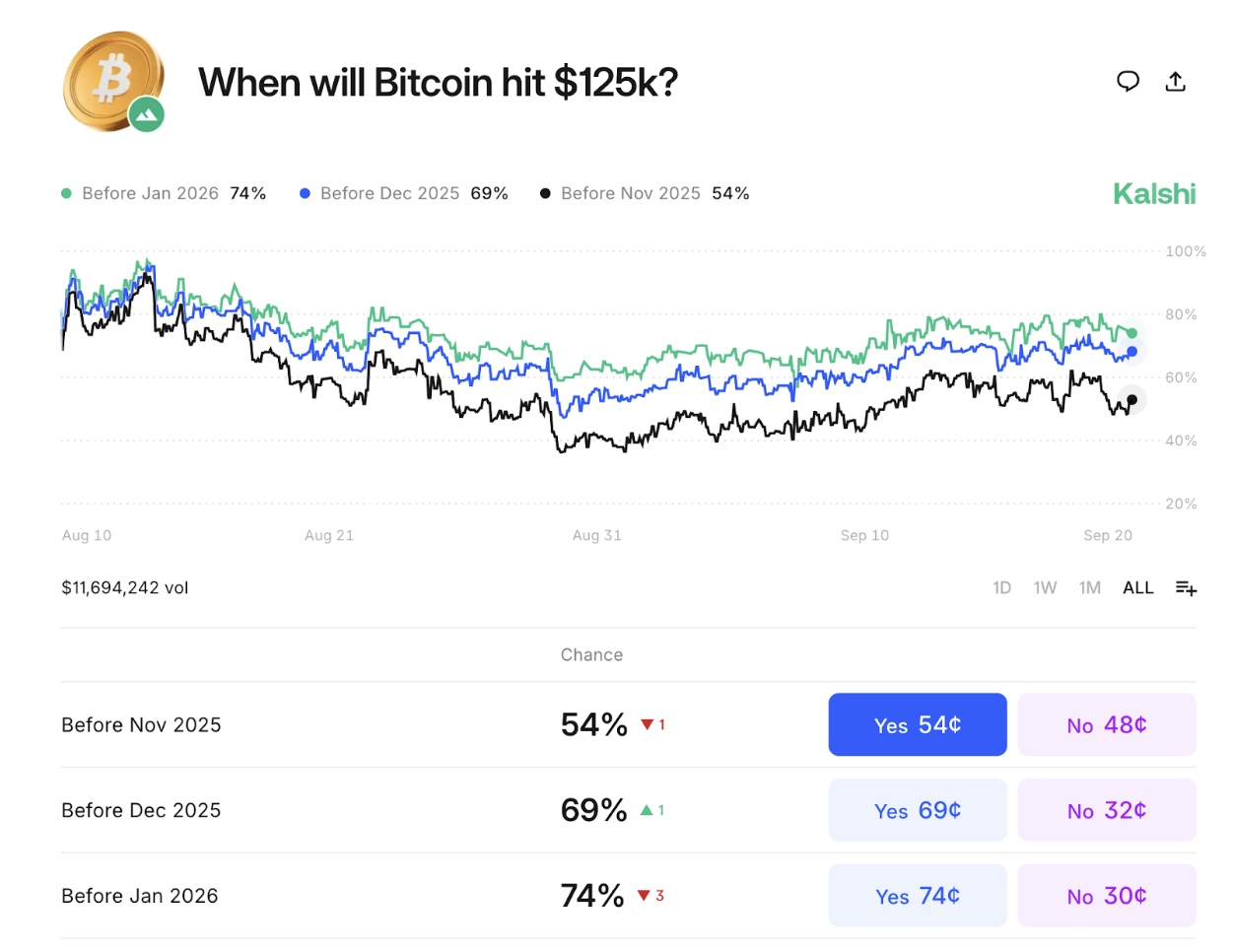Click the black endpoint dot on the chart

pos(1131,399)
